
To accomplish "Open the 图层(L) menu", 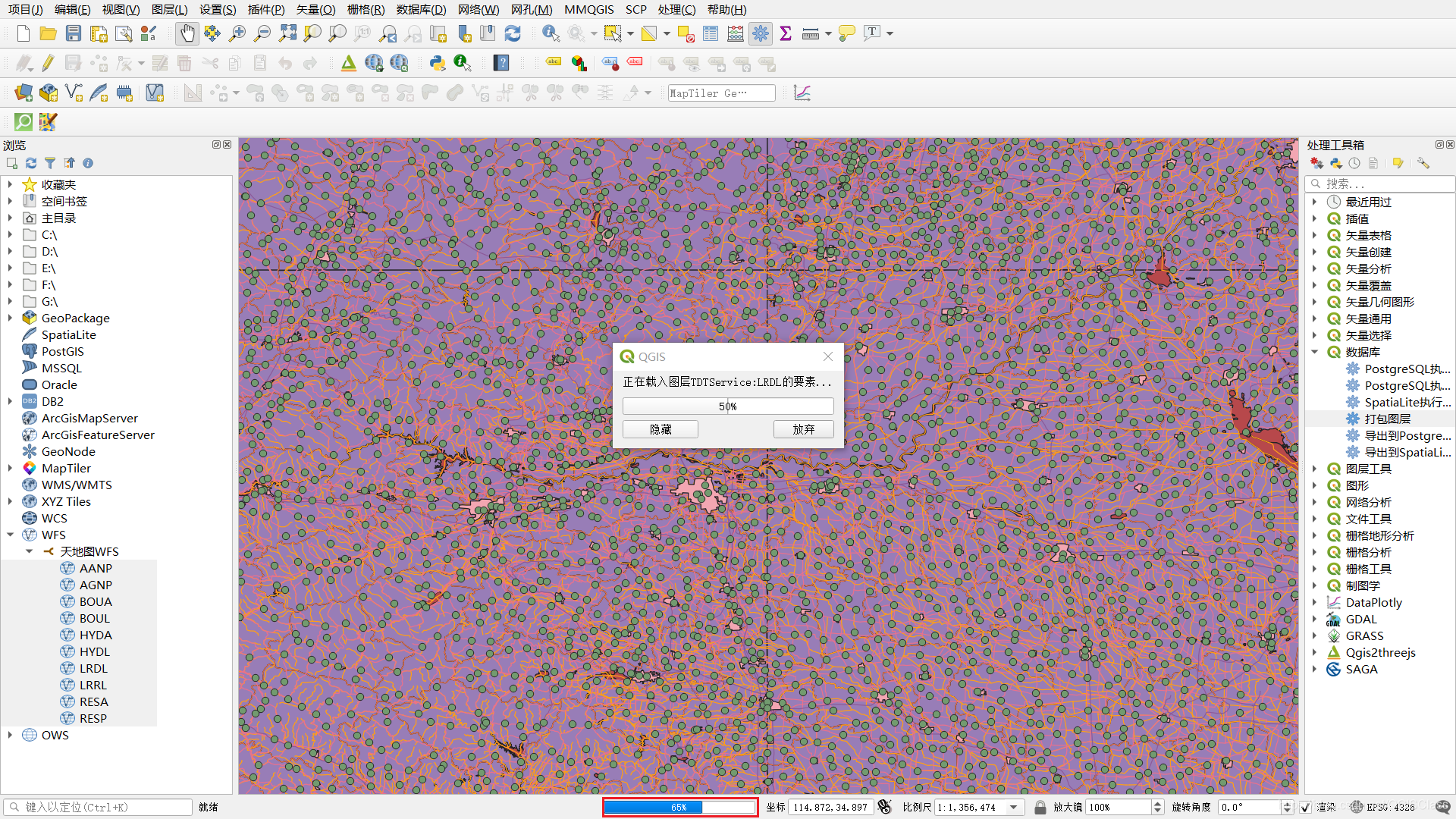I will pos(169,9).
